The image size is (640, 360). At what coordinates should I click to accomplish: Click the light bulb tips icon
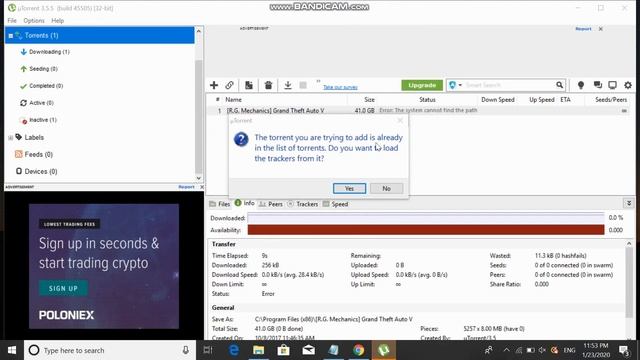click(x=580, y=85)
